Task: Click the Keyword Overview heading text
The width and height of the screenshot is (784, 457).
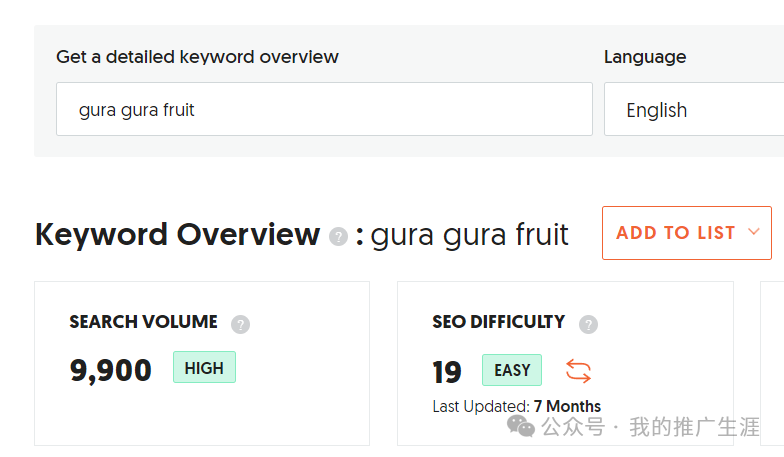Action: [178, 234]
